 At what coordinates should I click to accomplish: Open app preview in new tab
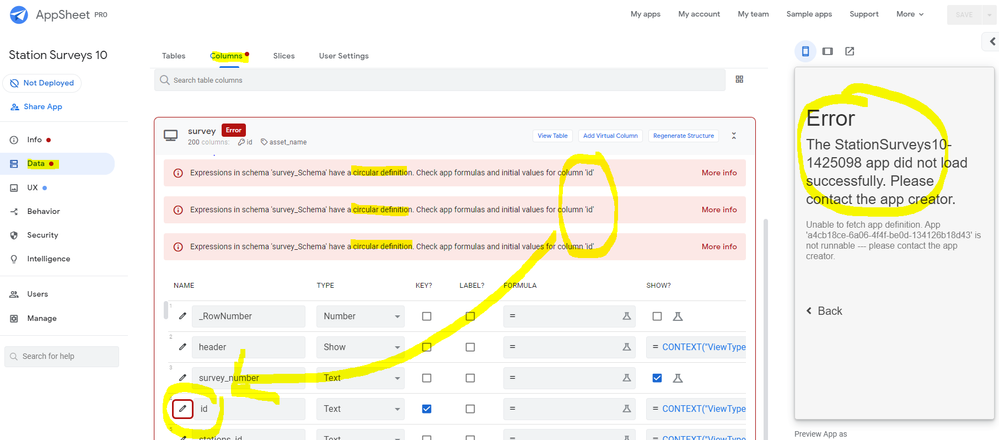click(849, 51)
